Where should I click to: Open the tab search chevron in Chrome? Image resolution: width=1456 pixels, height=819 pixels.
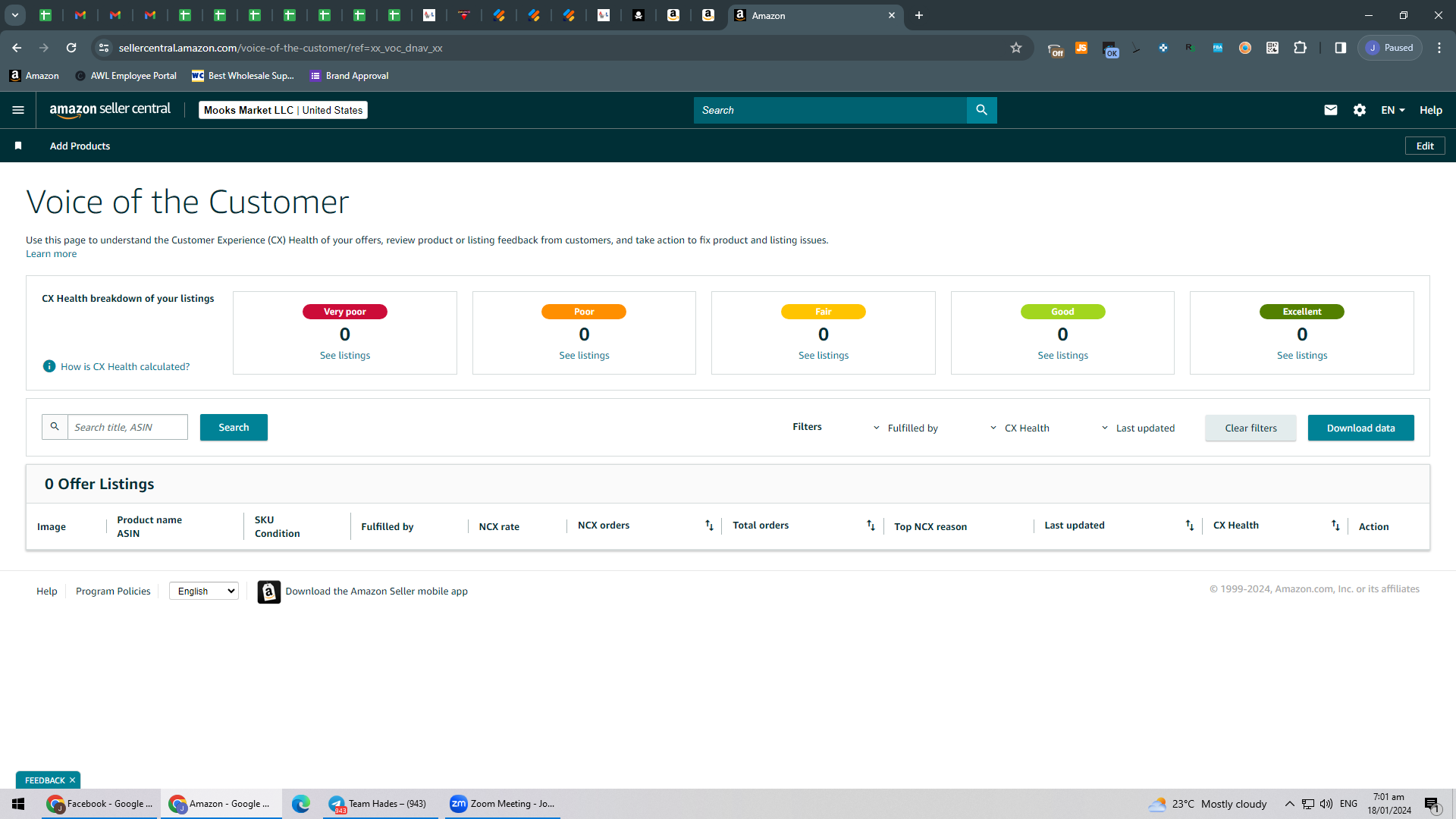pos(14,15)
